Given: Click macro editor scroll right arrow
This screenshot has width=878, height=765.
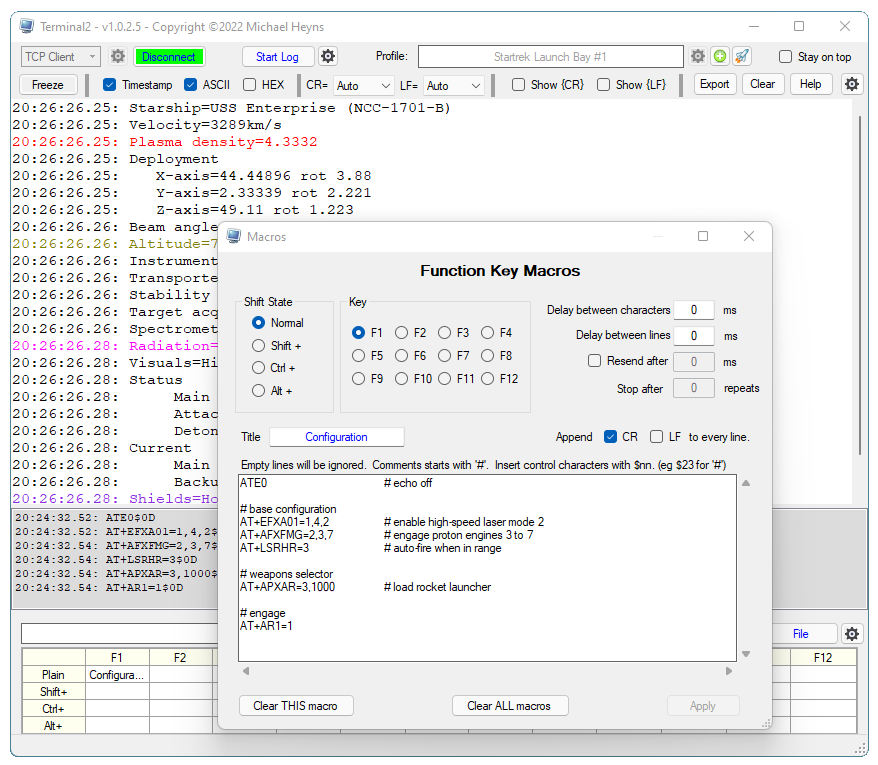Looking at the screenshot, I should tap(728, 671).
